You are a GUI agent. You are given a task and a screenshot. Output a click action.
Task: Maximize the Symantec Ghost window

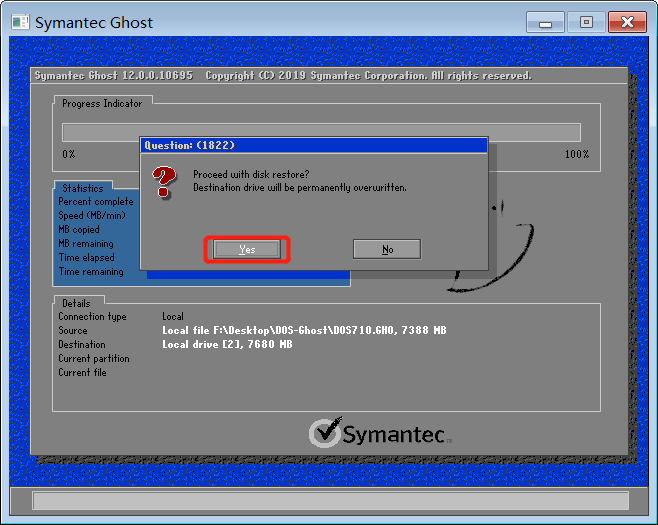pyautogui.click(x=586, y=22)
